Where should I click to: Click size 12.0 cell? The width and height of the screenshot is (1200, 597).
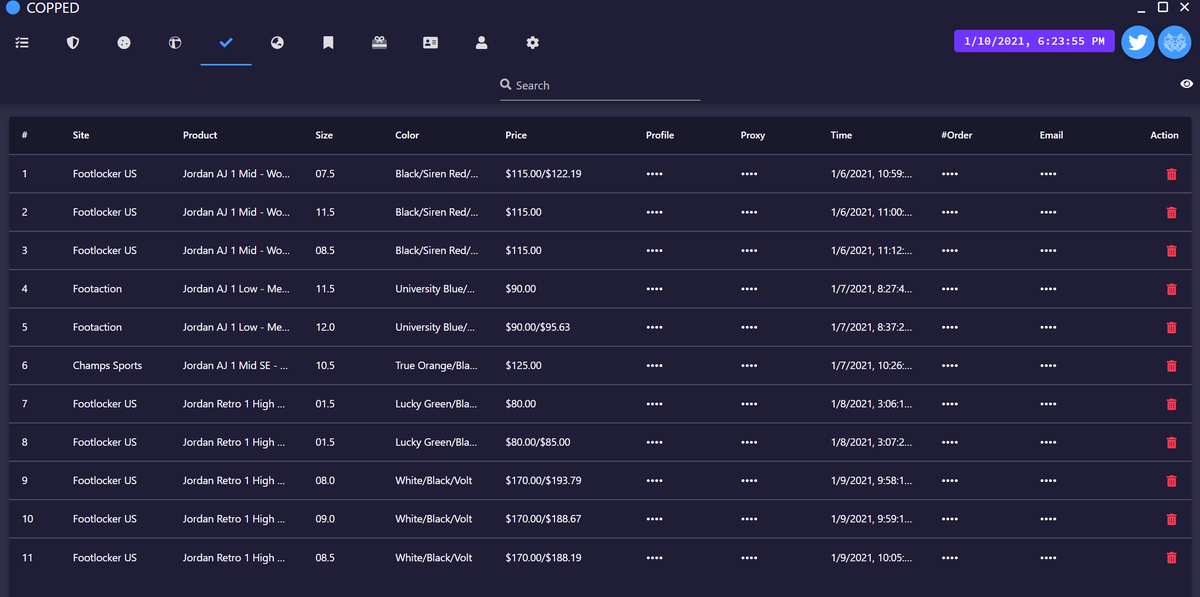[x=325, y=327]
